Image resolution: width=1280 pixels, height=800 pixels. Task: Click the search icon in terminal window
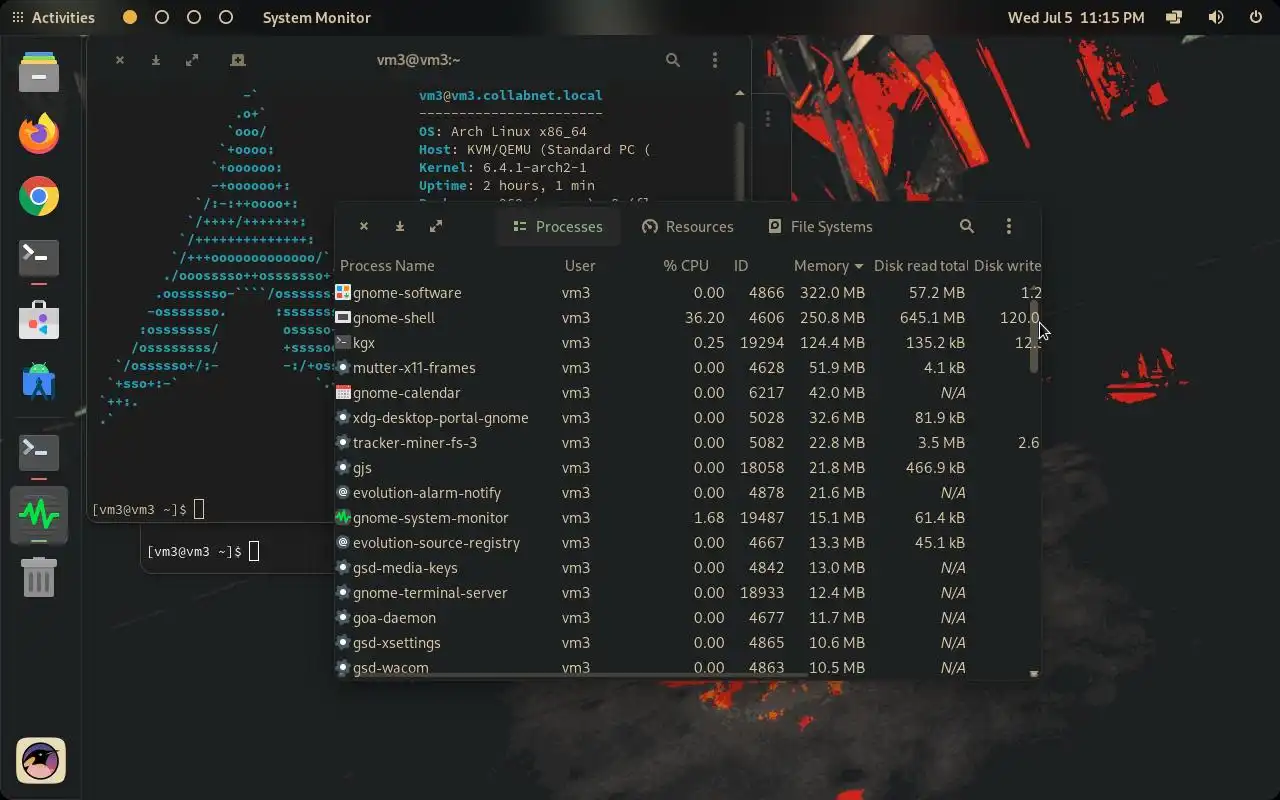[673, 60]
